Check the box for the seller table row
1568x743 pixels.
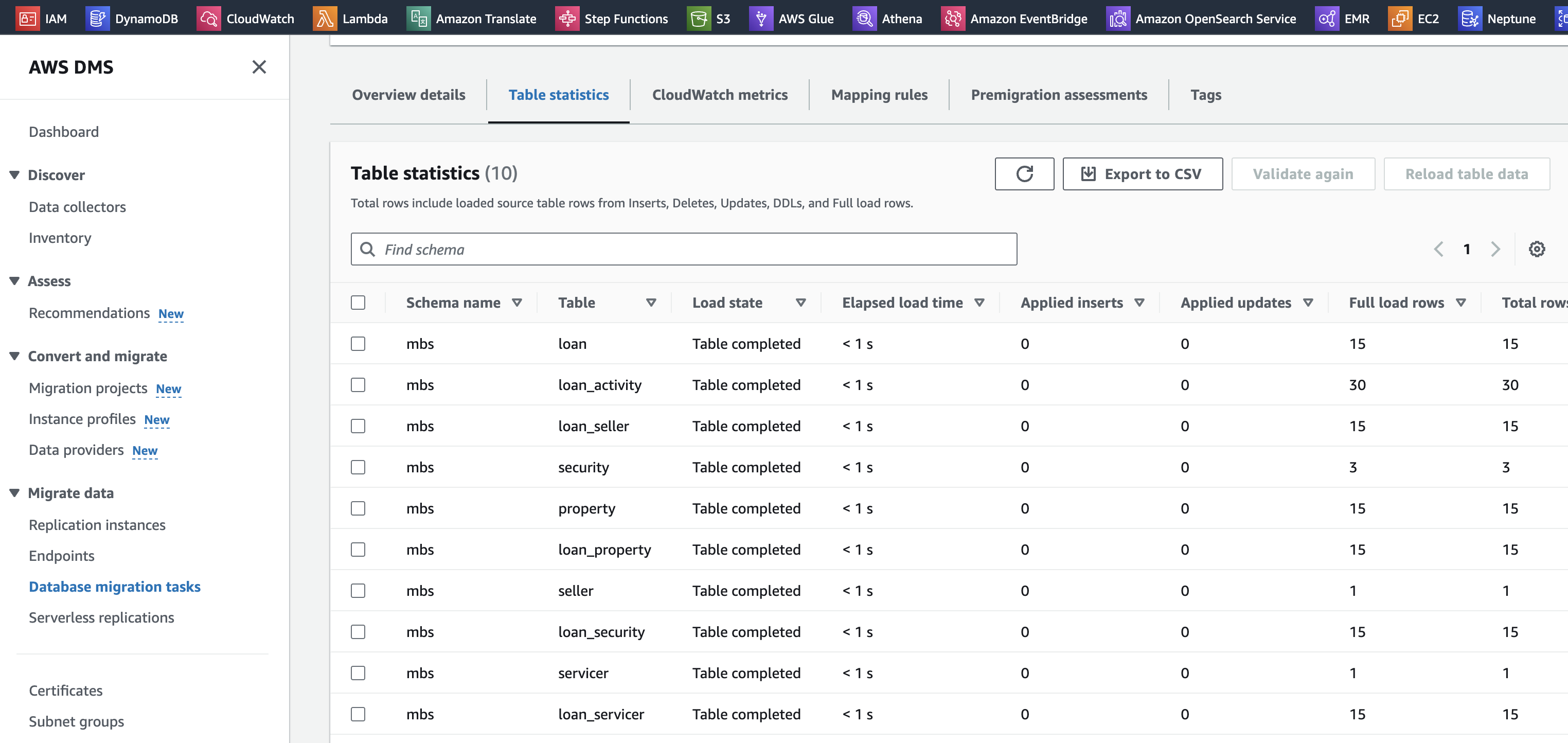click(x=358, y=591)
